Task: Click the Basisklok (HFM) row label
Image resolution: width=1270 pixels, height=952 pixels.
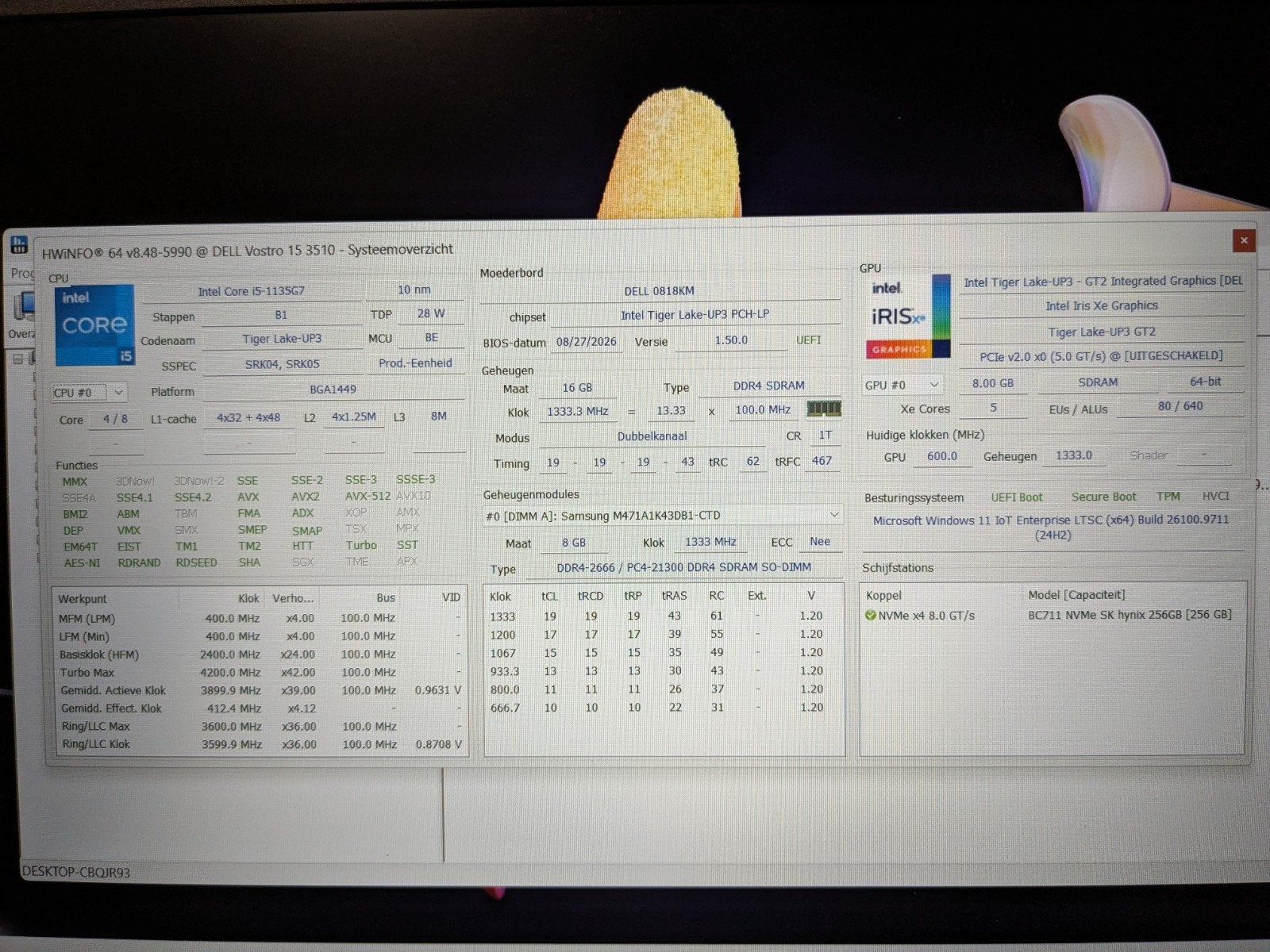Action: (99, 654)
